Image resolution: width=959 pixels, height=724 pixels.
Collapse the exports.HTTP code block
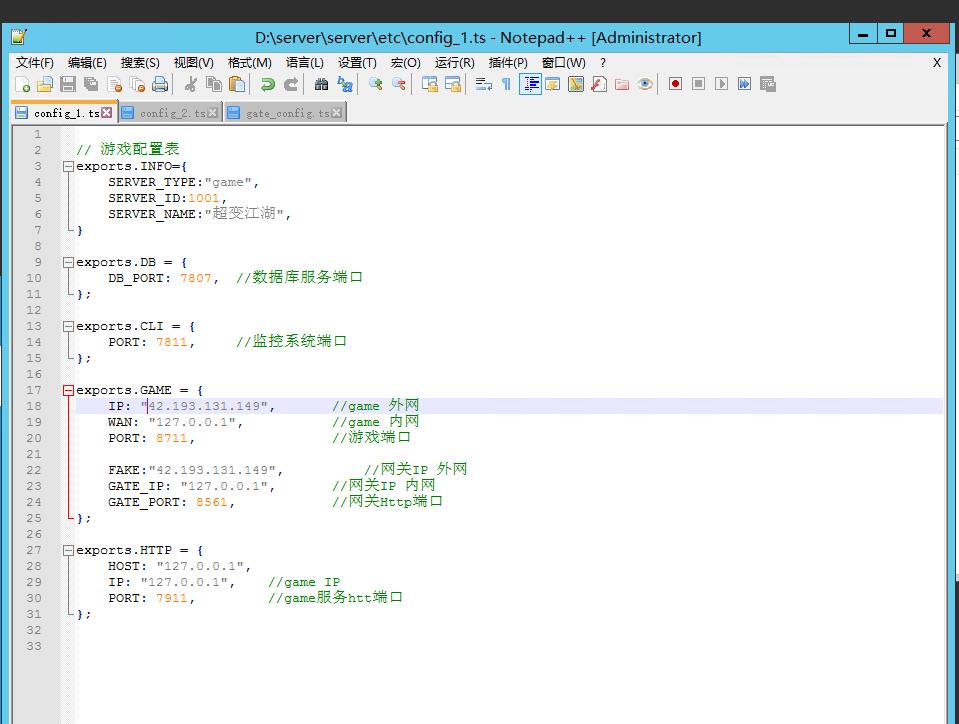tap(68, 550)
